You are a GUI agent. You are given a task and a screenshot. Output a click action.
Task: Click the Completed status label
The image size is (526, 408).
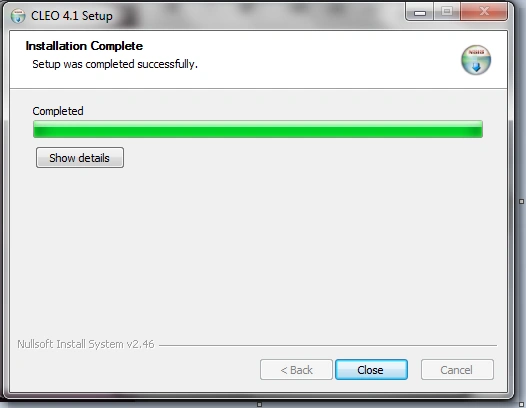coord(58,111)
